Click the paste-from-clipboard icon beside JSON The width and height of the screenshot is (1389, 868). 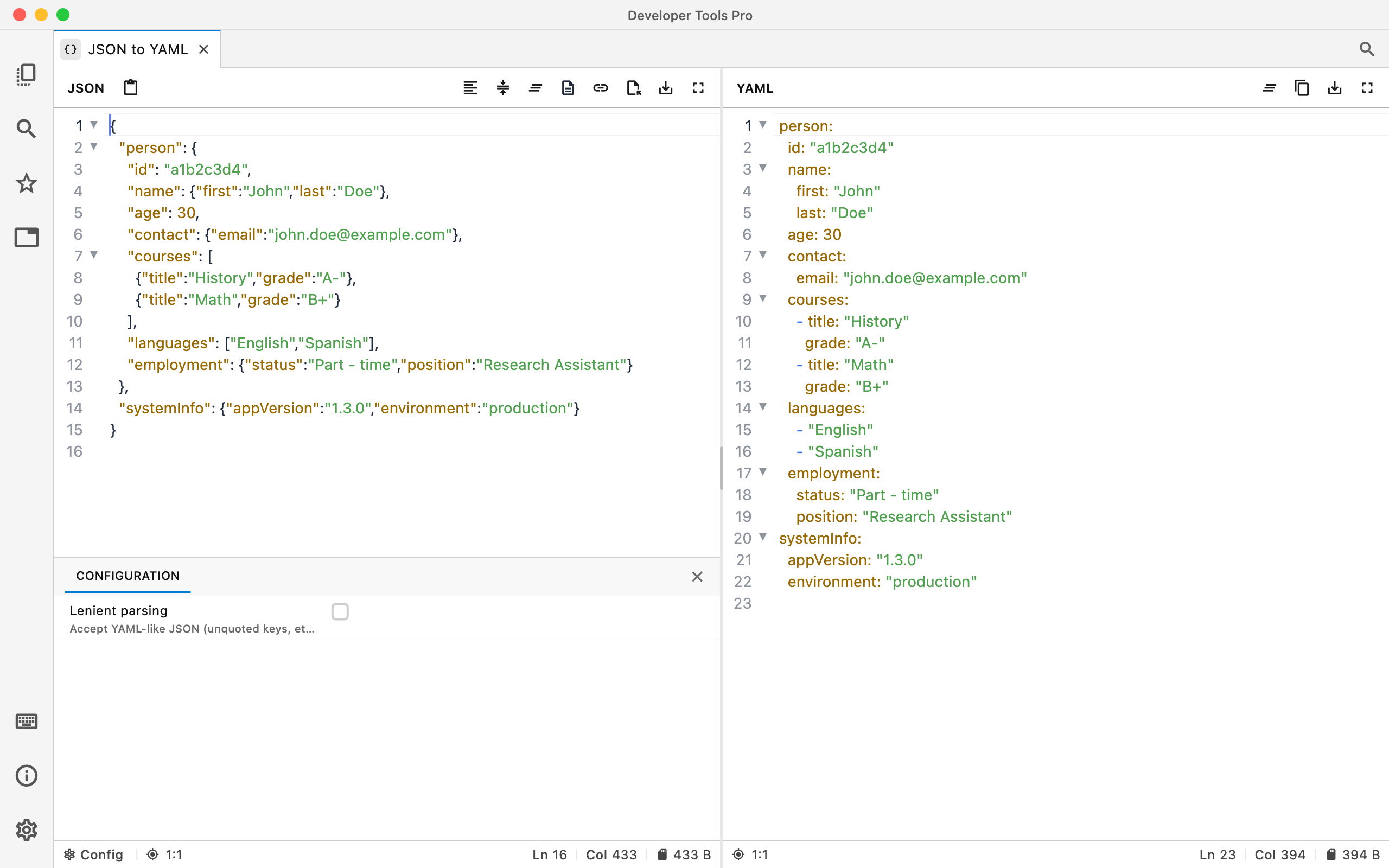[130, 88]
